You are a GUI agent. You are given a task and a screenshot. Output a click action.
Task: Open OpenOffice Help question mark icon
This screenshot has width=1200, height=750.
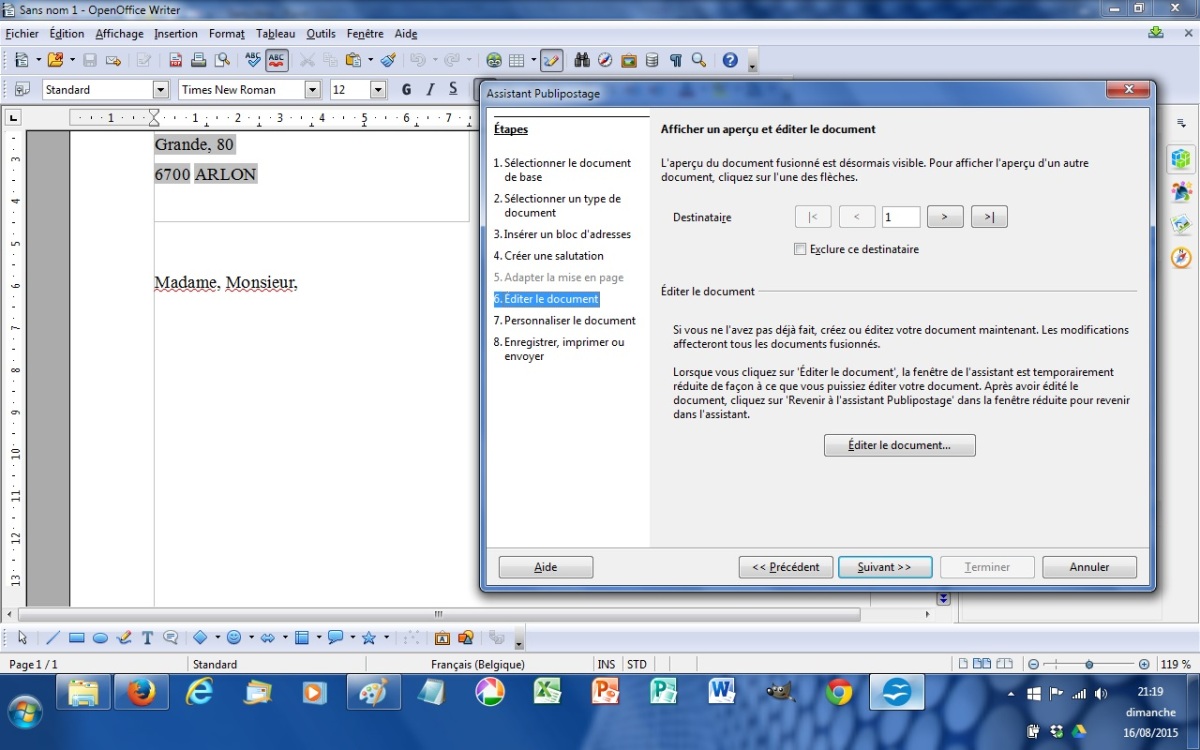click(x=730, y=60)
